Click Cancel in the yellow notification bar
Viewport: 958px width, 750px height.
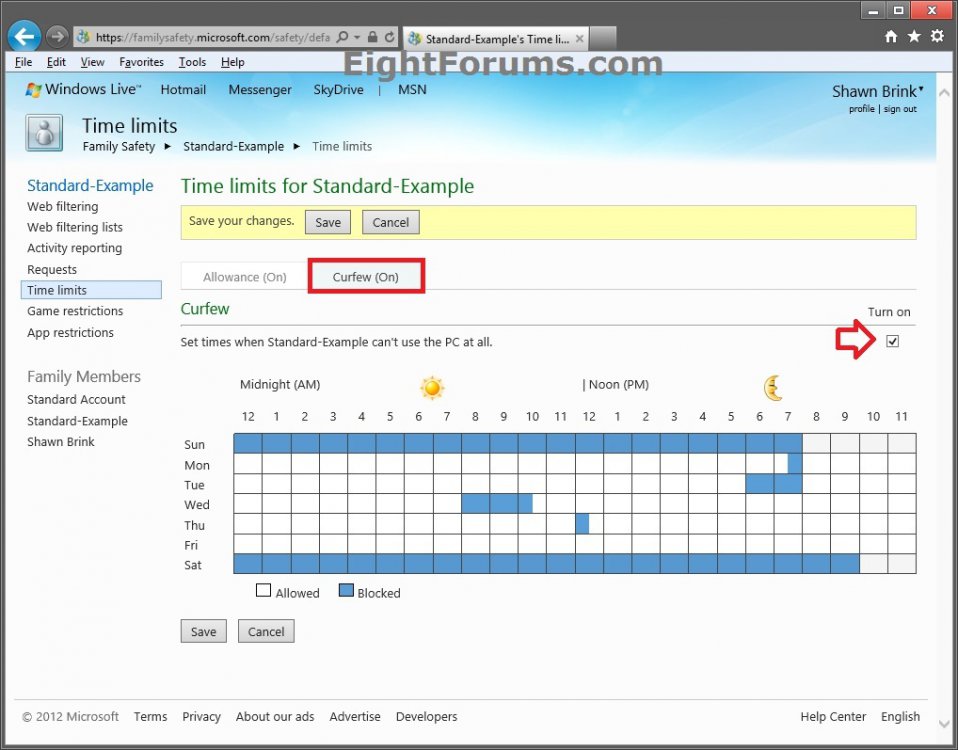coord(390,222)
